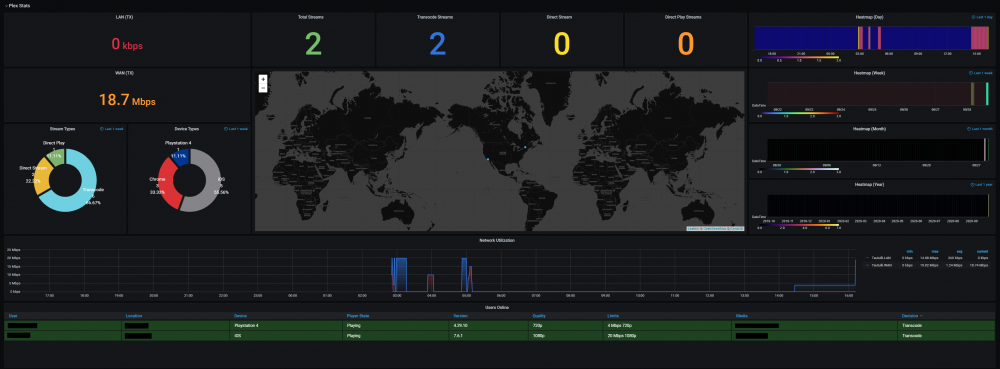Zoom out on the world map

[x=263, y=88]
